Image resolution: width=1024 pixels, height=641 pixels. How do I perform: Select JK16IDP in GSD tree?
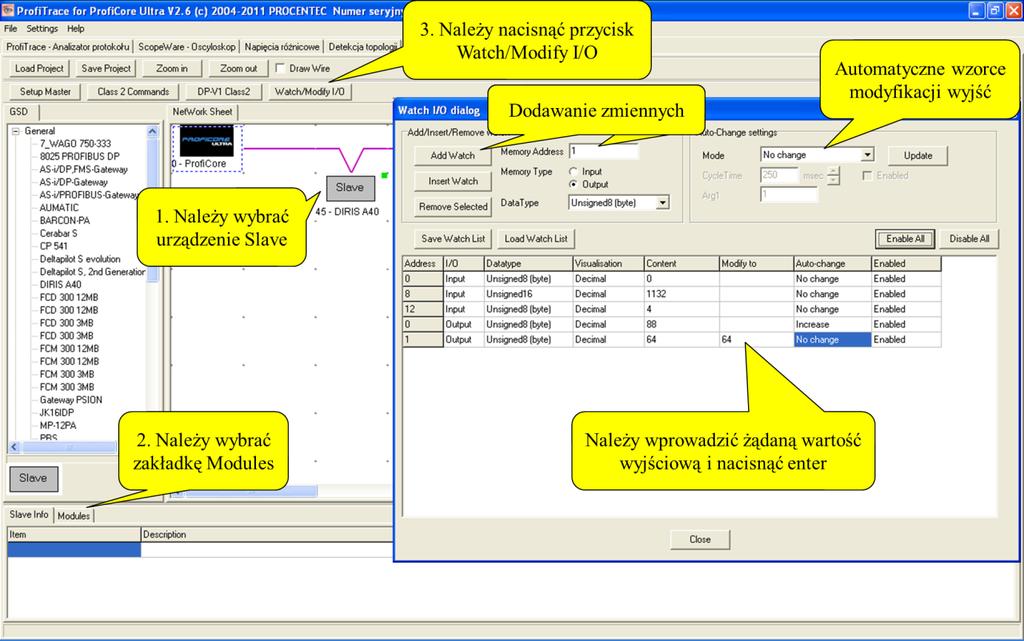56,413
